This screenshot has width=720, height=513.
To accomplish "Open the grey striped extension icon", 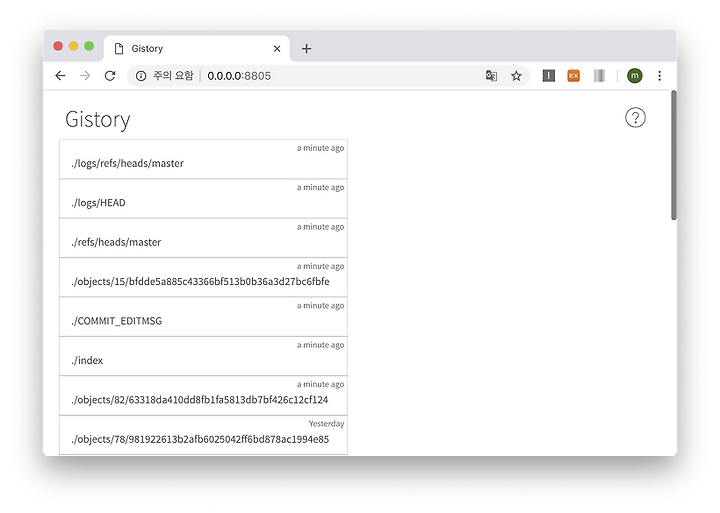I will point(599,76).
